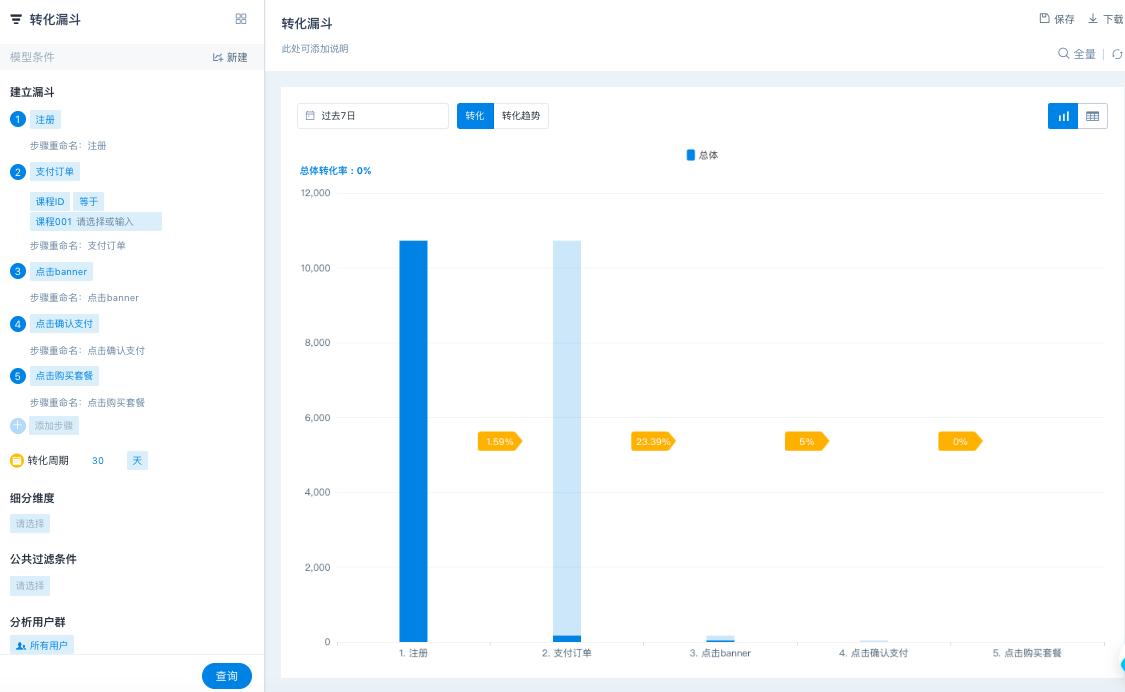Switch to table view icon
Screen dimensions: 1125x692
1093,116
